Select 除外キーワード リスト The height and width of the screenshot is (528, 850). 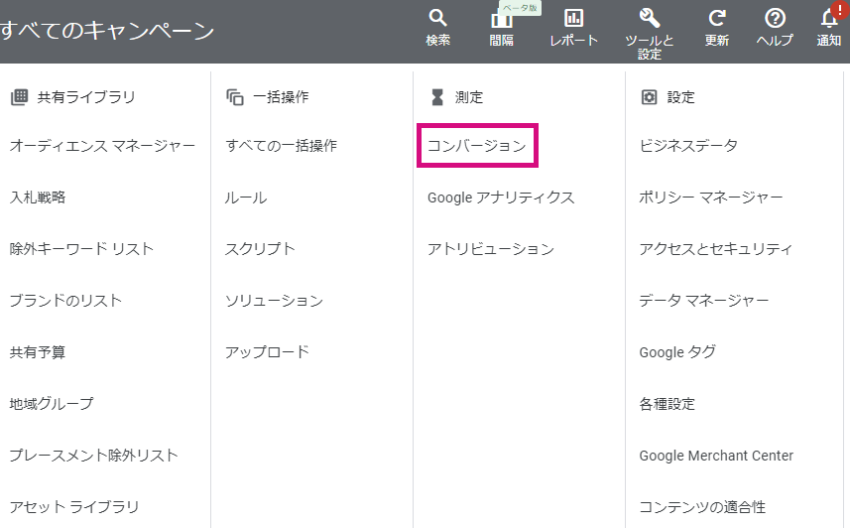82,249
